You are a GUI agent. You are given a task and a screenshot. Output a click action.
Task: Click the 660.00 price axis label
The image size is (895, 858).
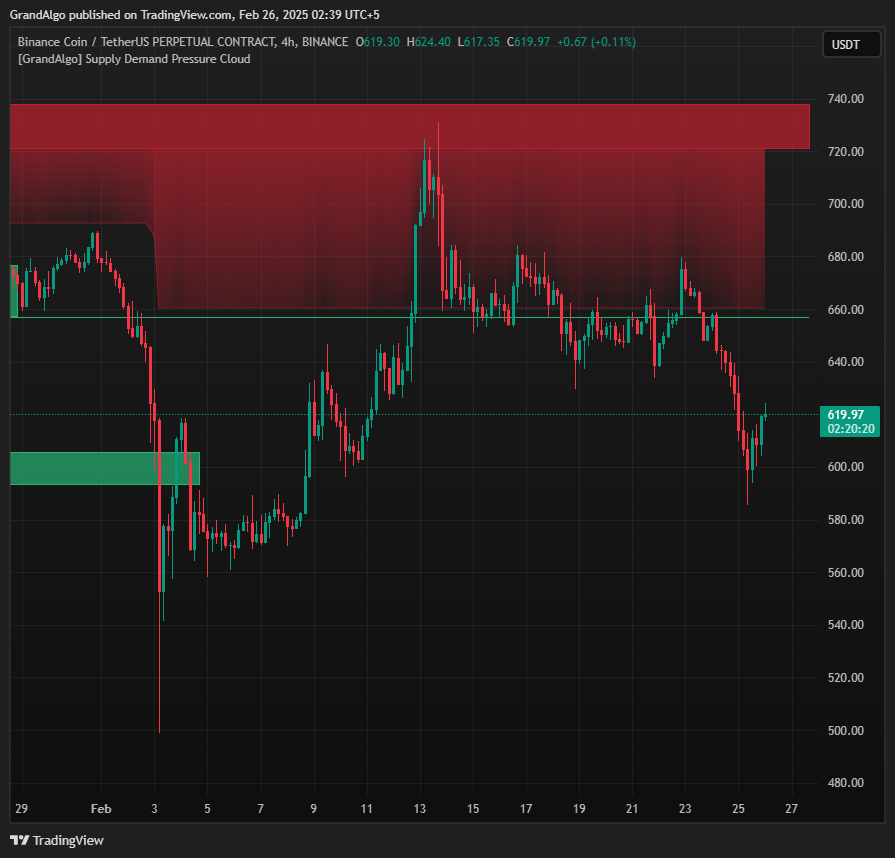845,309
